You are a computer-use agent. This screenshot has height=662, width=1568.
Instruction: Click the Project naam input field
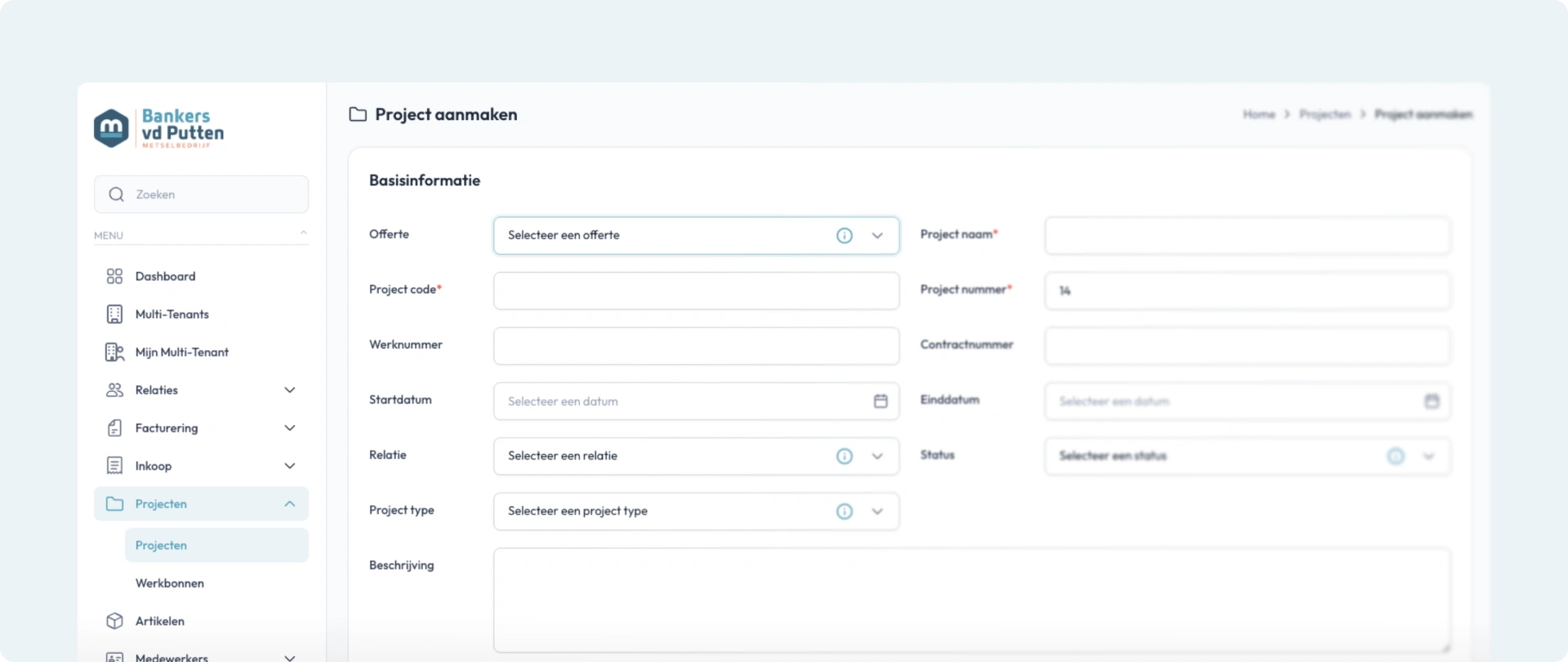click(x=1247, y=235)
